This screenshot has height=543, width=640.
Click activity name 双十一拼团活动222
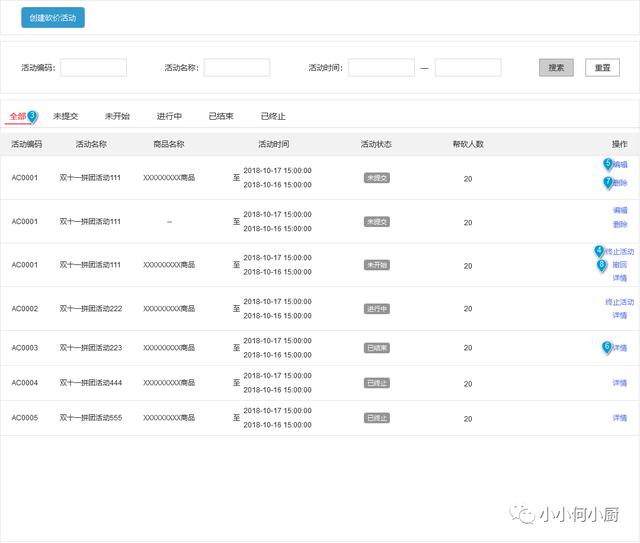click(91, 309)
